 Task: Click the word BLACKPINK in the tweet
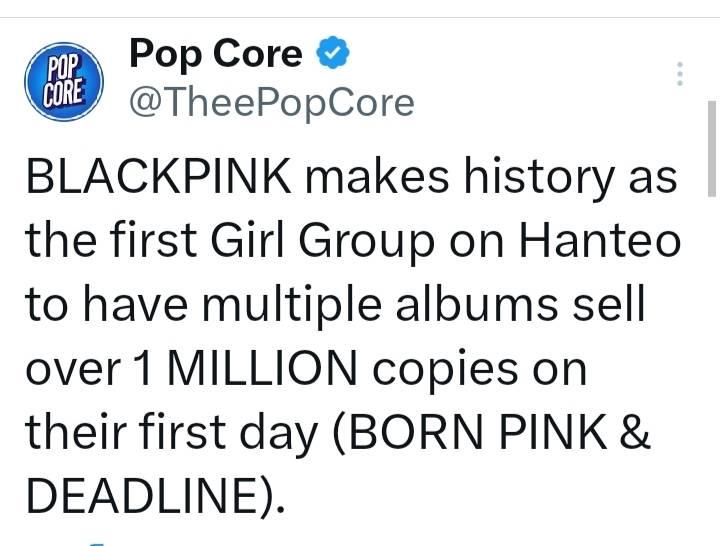pyautogui.click(x=159, y=180)
